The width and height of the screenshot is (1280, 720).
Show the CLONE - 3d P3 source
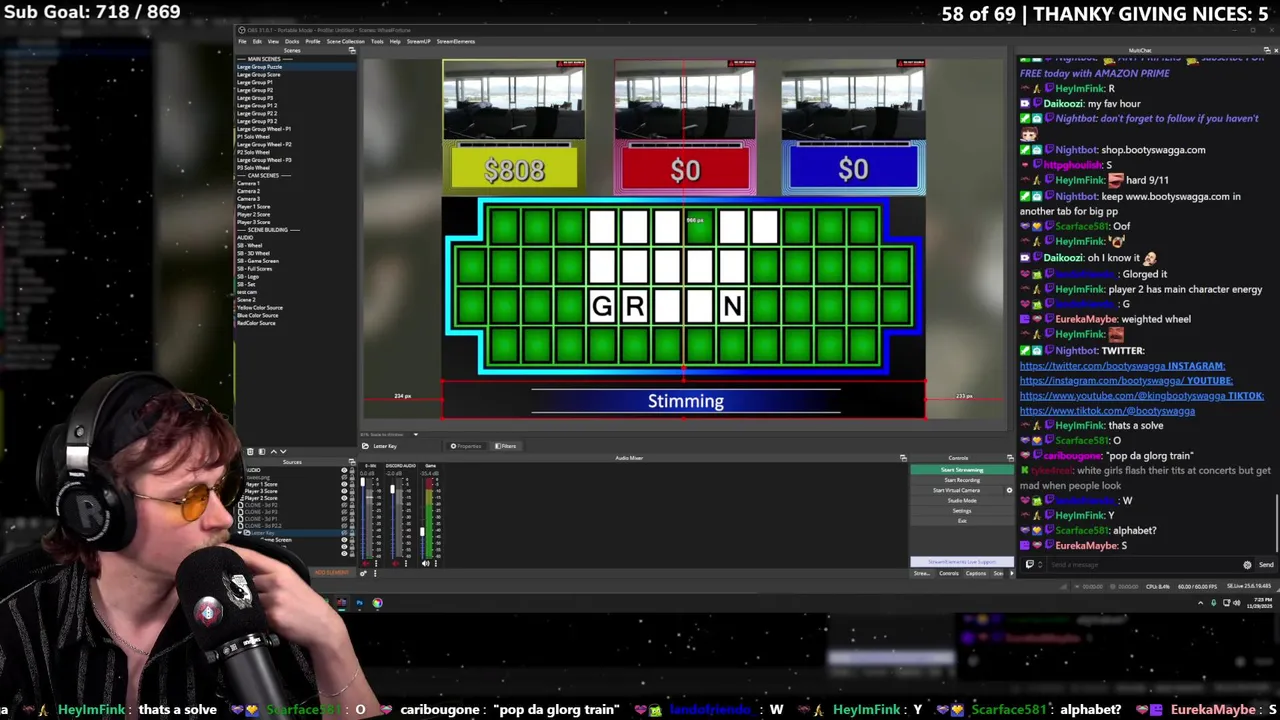pos(344,512)
